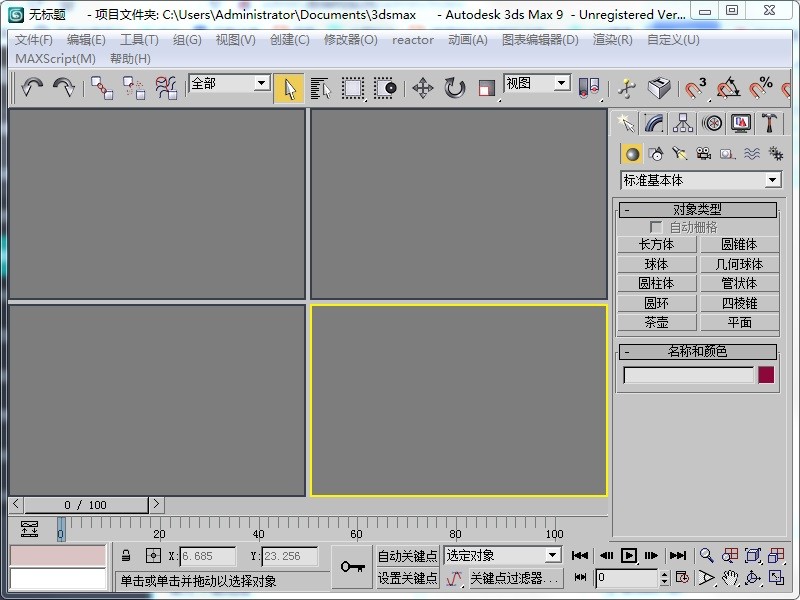This screenshot has height=600, width=800.
Task: Enable the 自动栅格 checkbox
Action: [657, 226]
